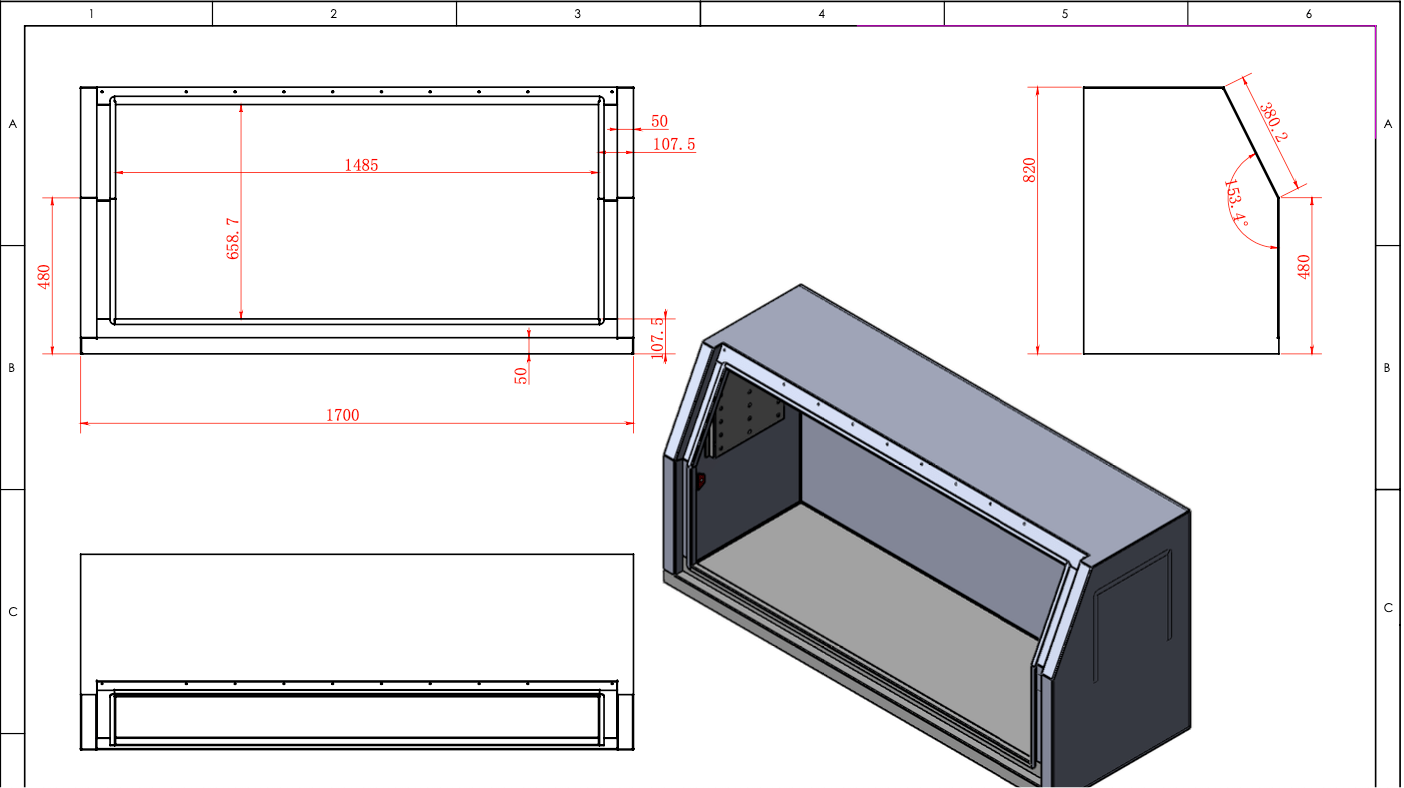Click the 658.7 vertical height dimension

point(233,238)
